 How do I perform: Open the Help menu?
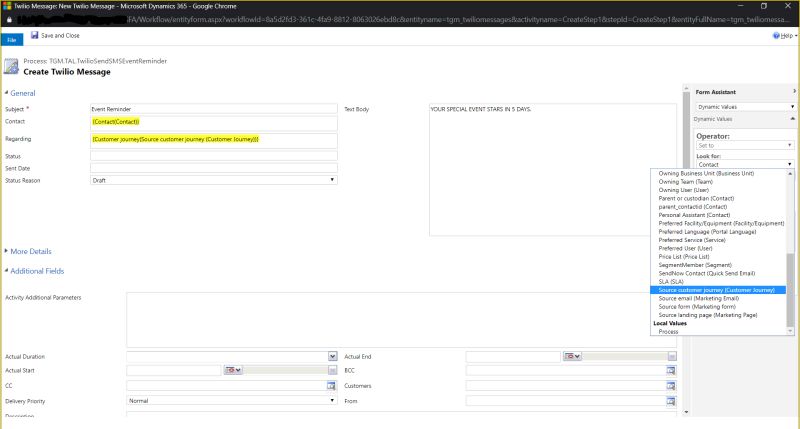pos(785,35)
